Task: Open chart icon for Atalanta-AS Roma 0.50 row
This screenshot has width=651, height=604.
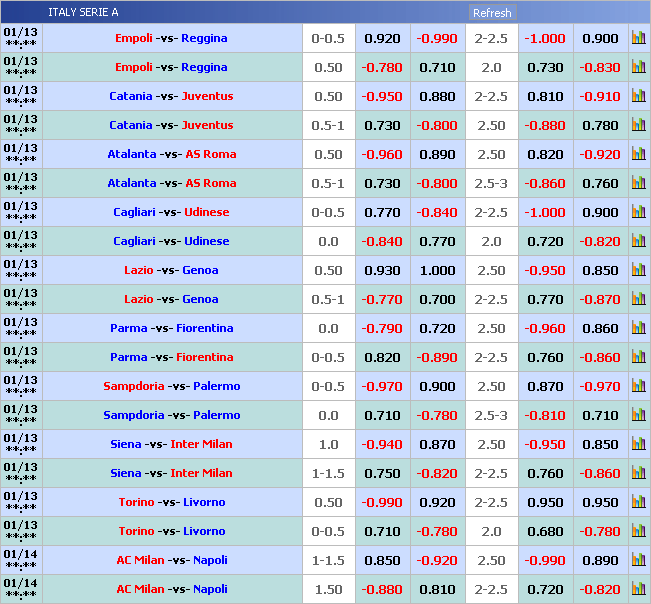Action: (x=638, y=154)
